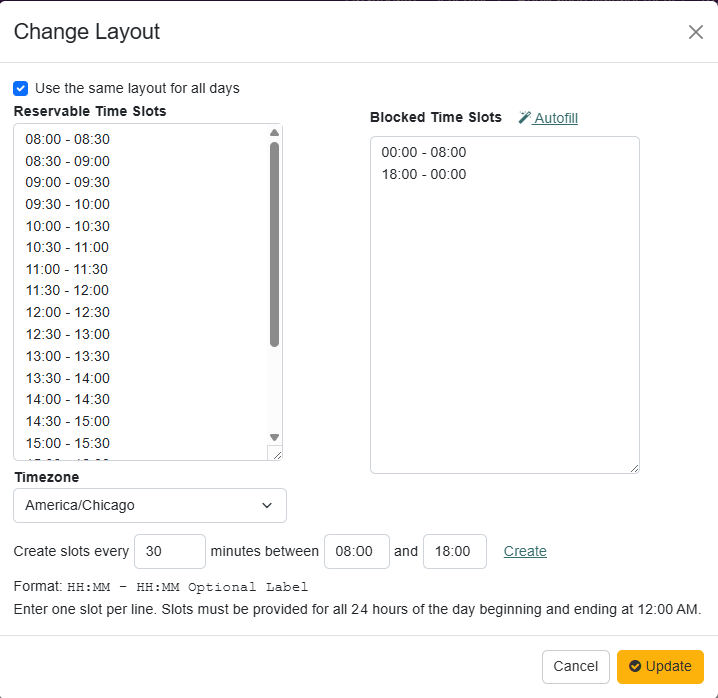Viewport: 718px width, 698px height.
Task: Focus the 08:00 start time field
Action: [356, 551]
